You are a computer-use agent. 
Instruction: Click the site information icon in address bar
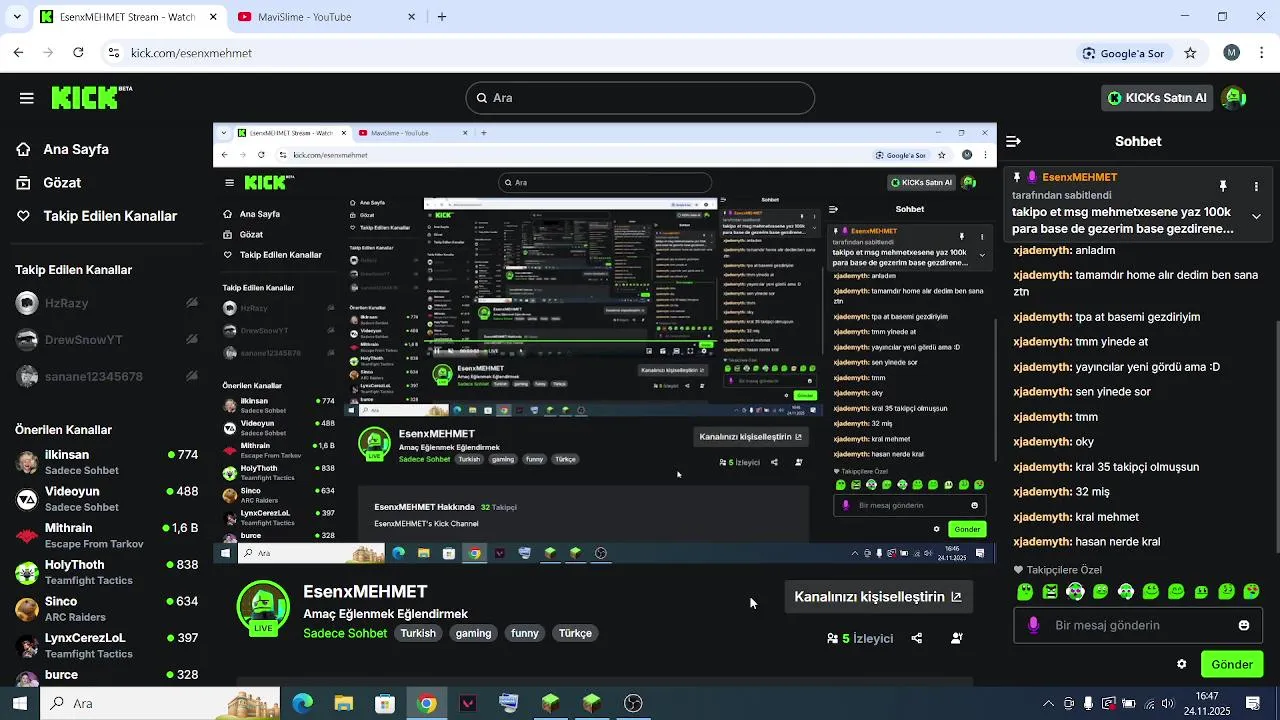[114, 53]
